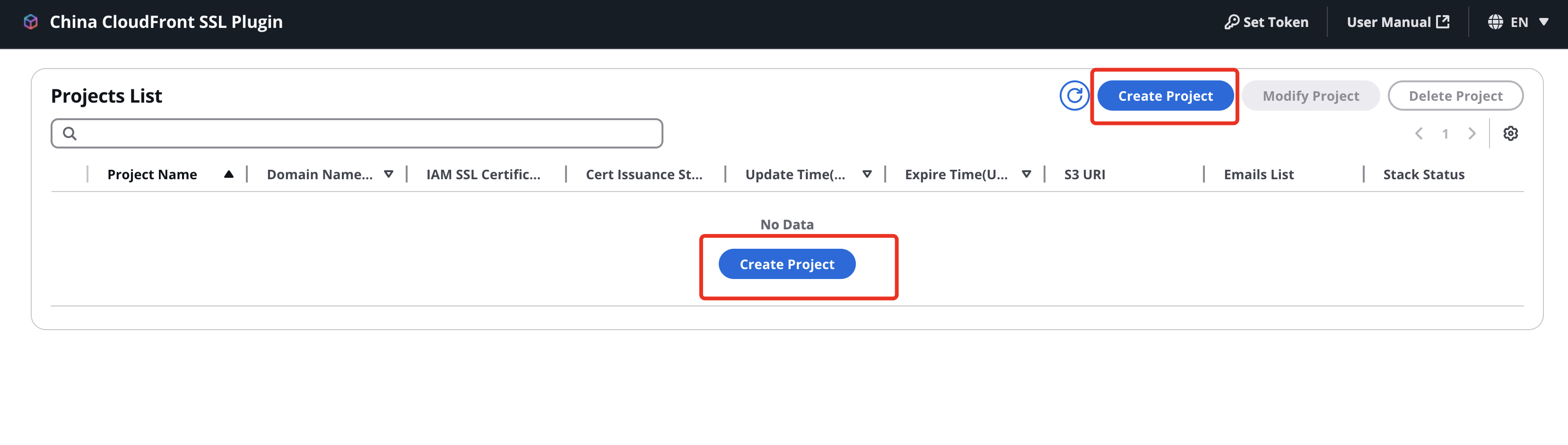Viewport: 1568px width, 445px height.
Task: Click the Projects List heading
Action: coord(106,96)
